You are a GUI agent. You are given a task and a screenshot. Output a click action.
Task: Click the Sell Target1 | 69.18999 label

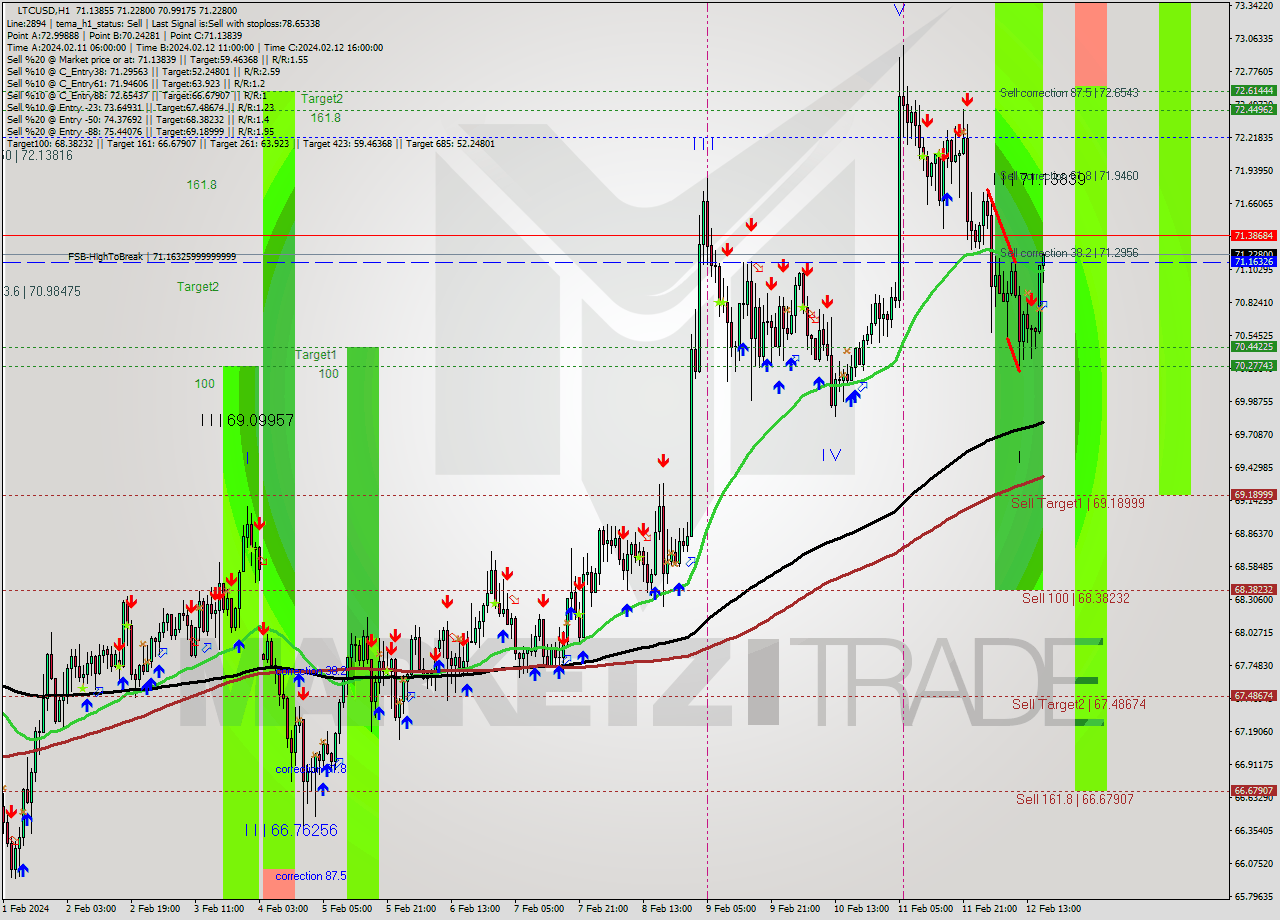1077,504
